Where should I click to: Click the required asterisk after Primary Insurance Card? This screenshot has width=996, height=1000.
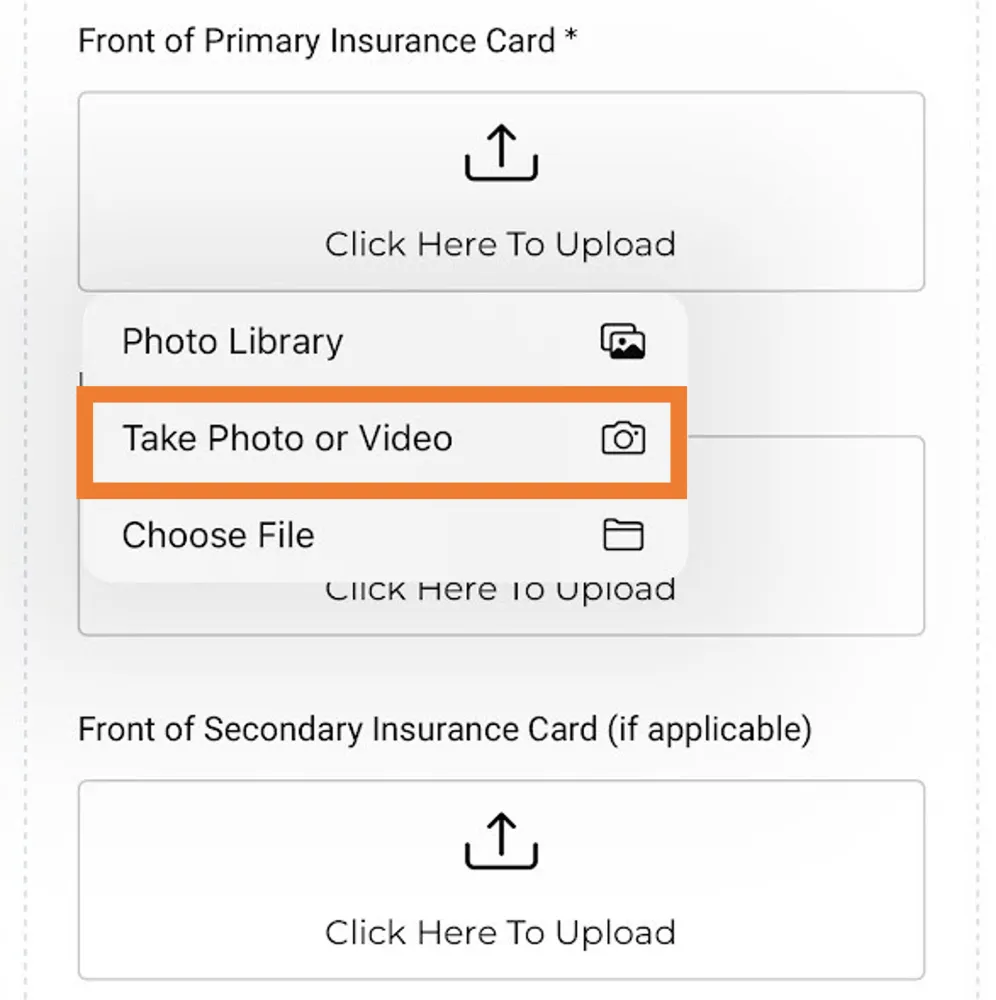pyautogui.click(x=571, y=36)
